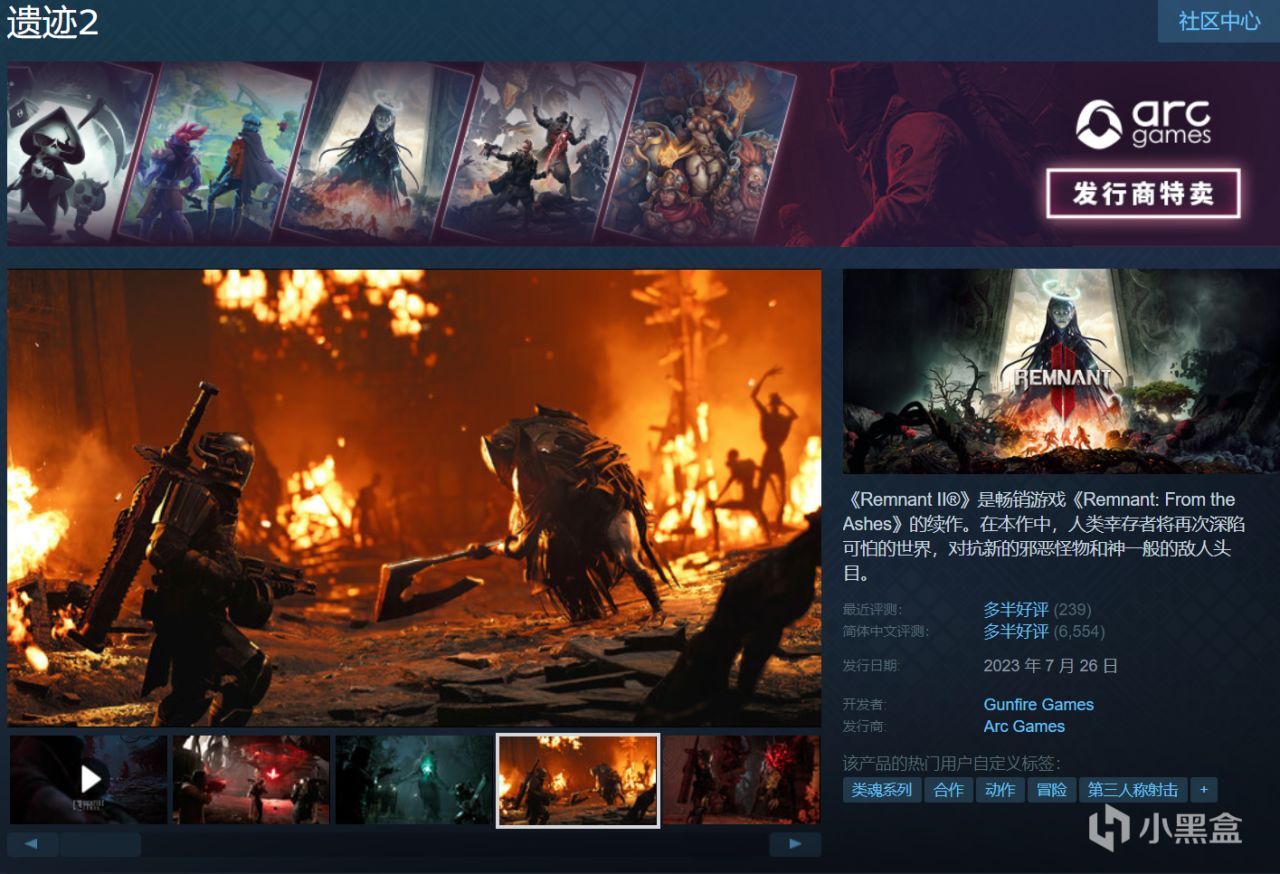
Task: Click the 开发者 label
Action: point(865,704)
